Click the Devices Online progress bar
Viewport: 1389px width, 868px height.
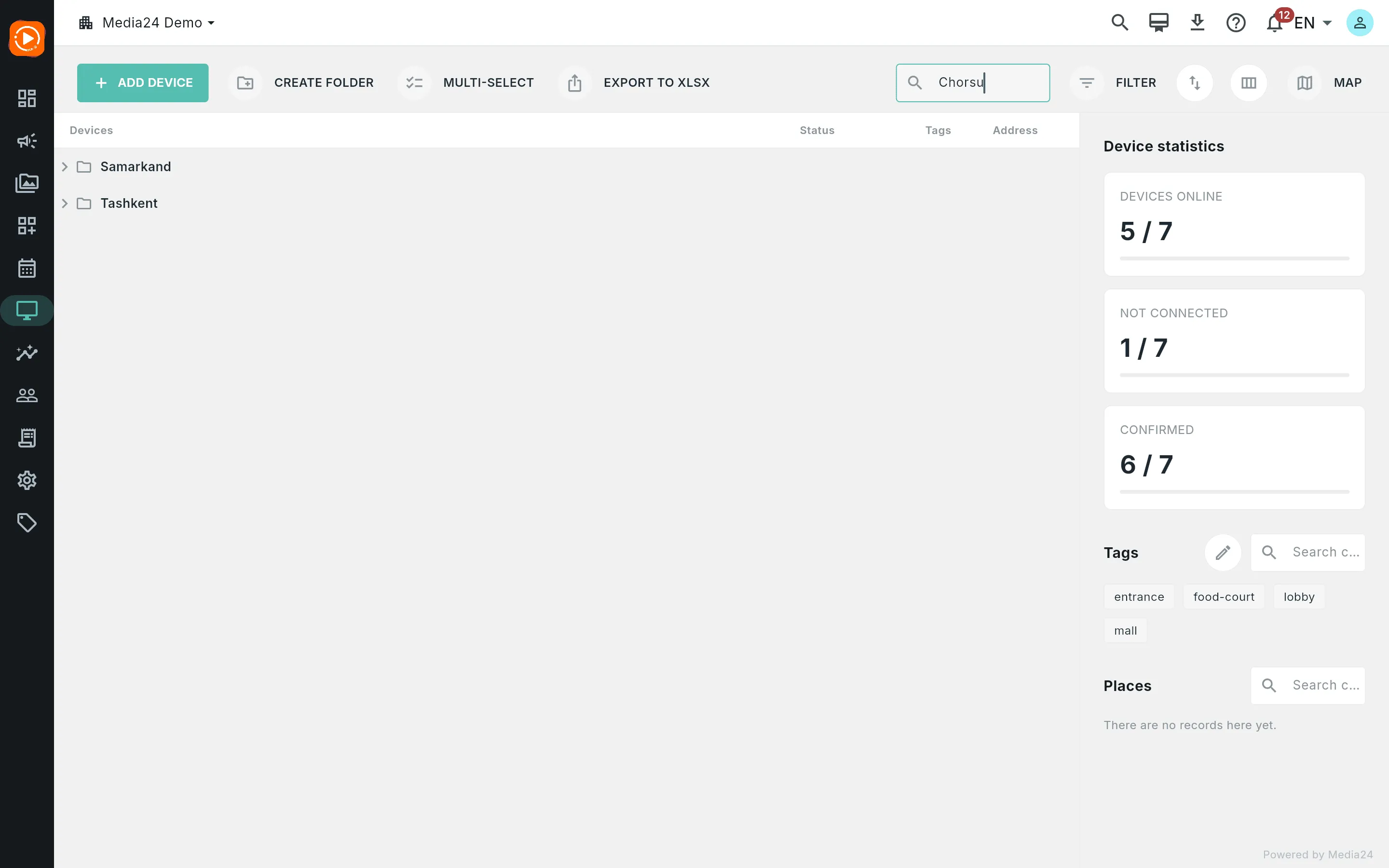(x=1235, y=259)
